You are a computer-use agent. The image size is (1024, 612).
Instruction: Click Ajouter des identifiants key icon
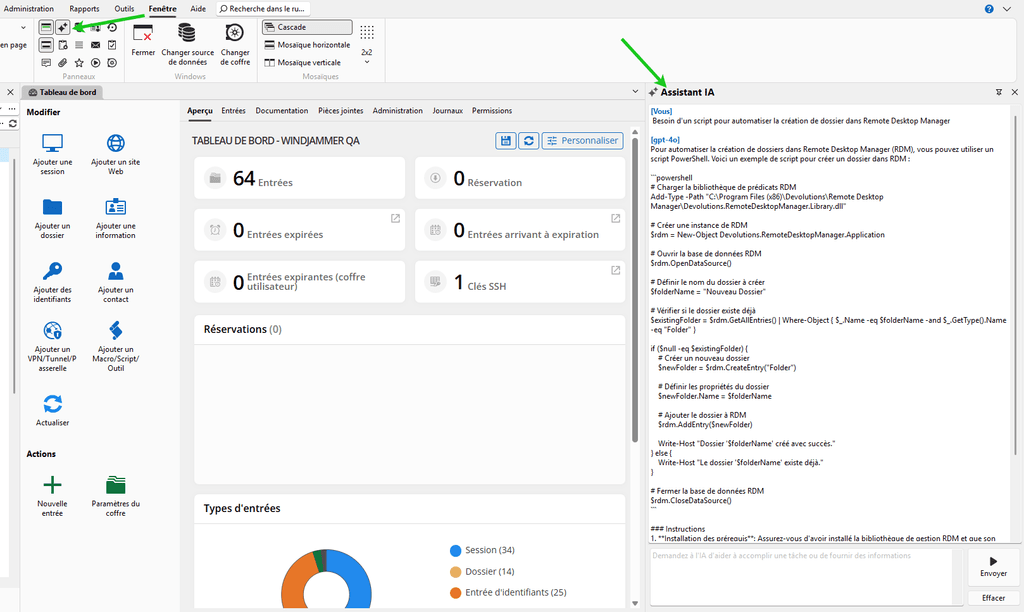(x=52, y=271)
